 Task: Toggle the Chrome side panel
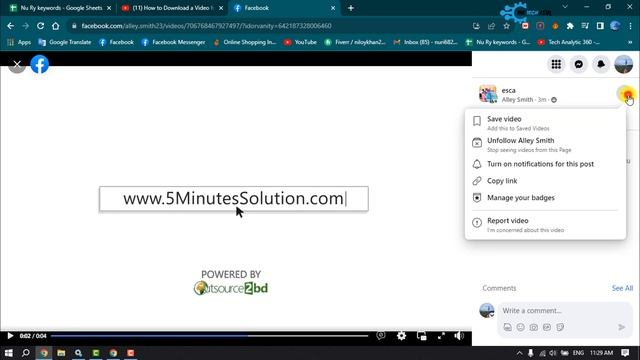point(600,26)
